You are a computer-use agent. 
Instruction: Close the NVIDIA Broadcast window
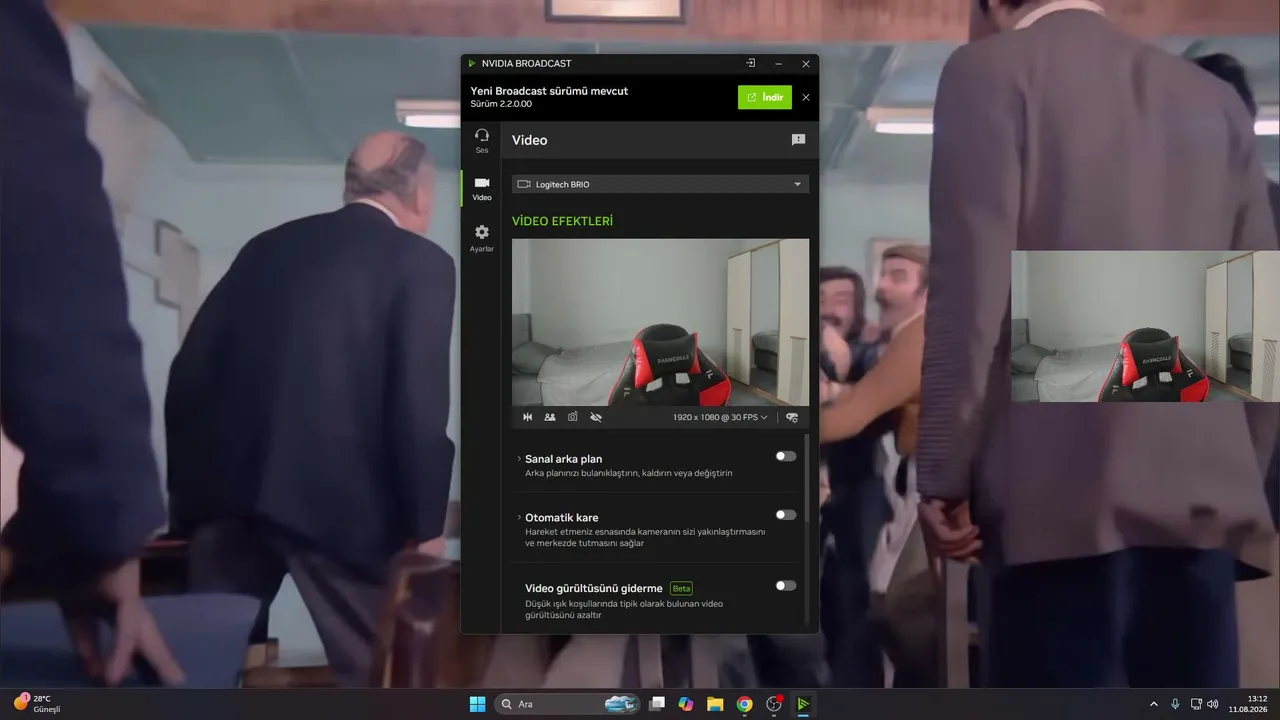806,64
